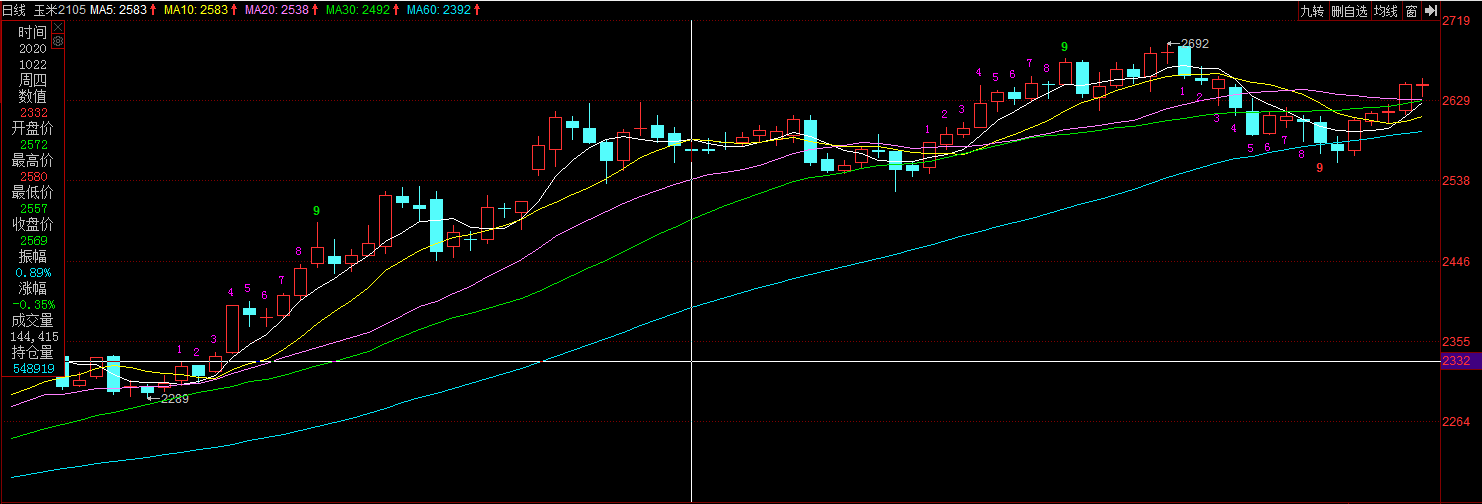1482x504 pixels.
Task: Click the 持仓量 open interest label
Action: pyautogui.click(x=33, y=352)
